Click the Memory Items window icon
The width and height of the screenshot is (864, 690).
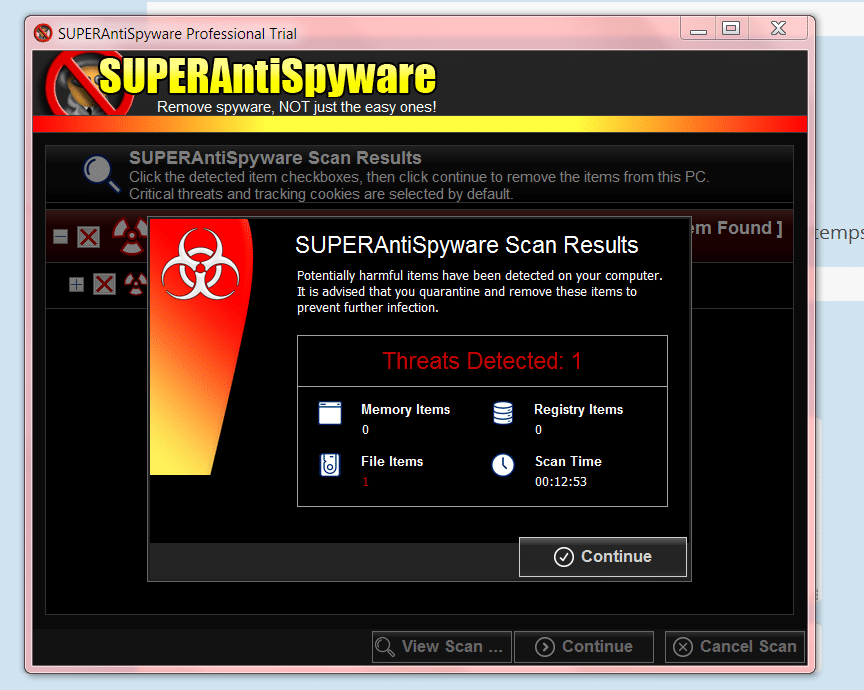[x=330, y=413]
